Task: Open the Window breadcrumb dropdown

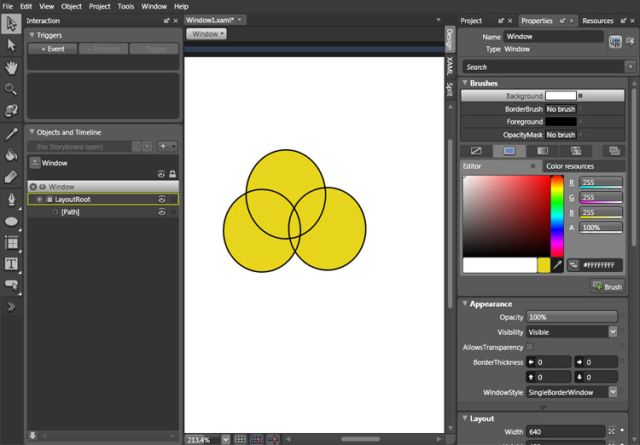Action: click(x=207, y=34)
